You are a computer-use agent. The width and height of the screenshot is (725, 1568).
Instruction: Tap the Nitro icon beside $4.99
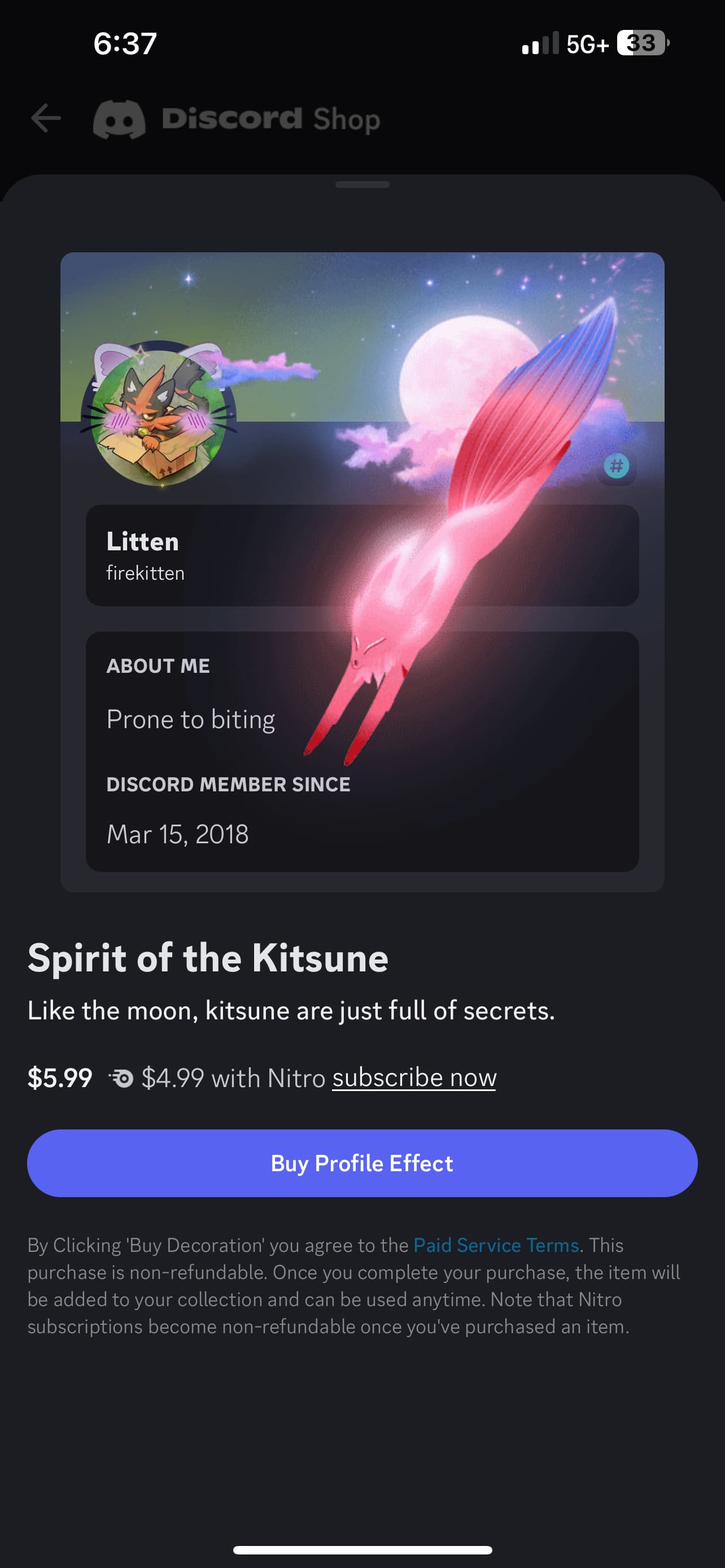[x=121, y=1079]
